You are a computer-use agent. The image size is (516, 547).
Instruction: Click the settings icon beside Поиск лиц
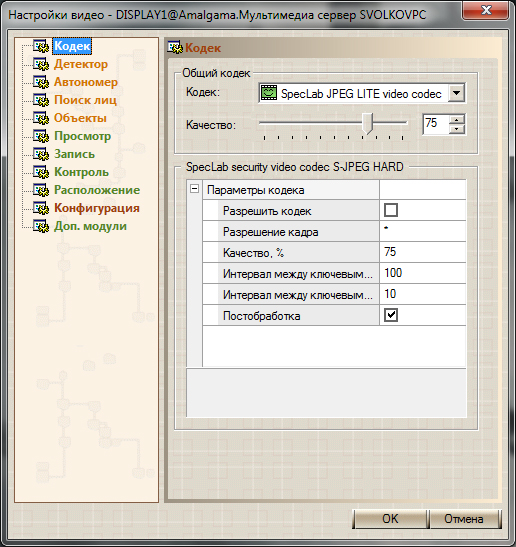[x=41, y=100]
